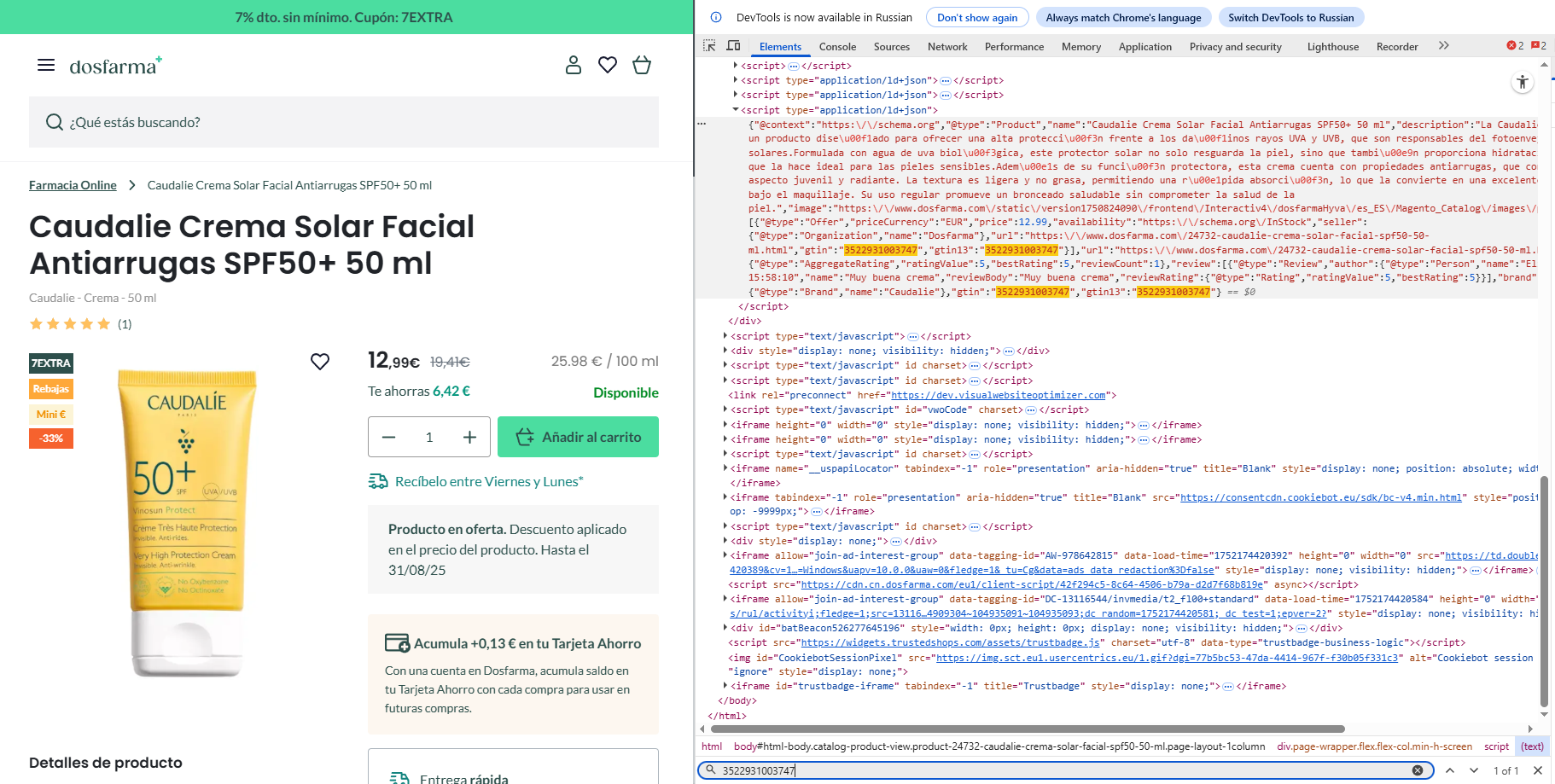Open the Privacy and security tab
The image size is (1555, 784).
tap(1236, 47)
